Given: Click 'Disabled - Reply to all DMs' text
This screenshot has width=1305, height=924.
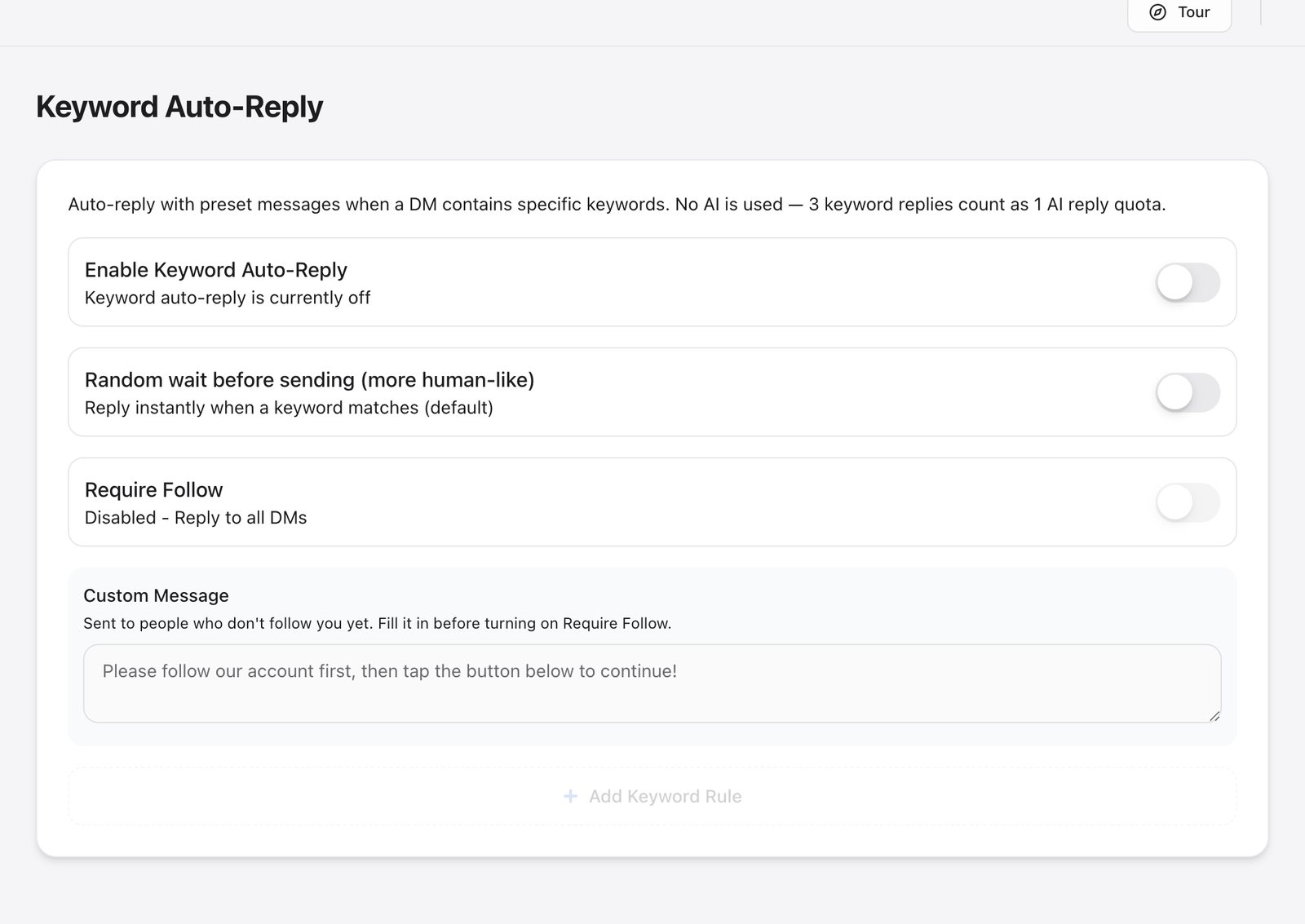Looking at the screenshot, I should point(196,518).
